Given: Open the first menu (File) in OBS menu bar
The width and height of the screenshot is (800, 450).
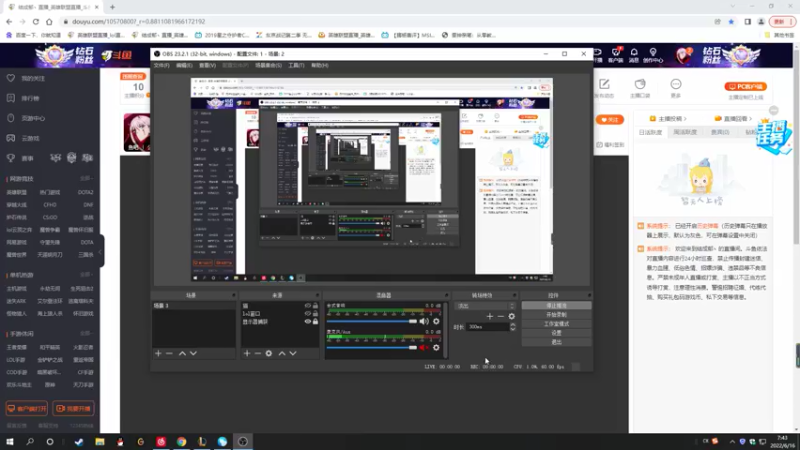Looking at the screenshot, I should [161, 65].
